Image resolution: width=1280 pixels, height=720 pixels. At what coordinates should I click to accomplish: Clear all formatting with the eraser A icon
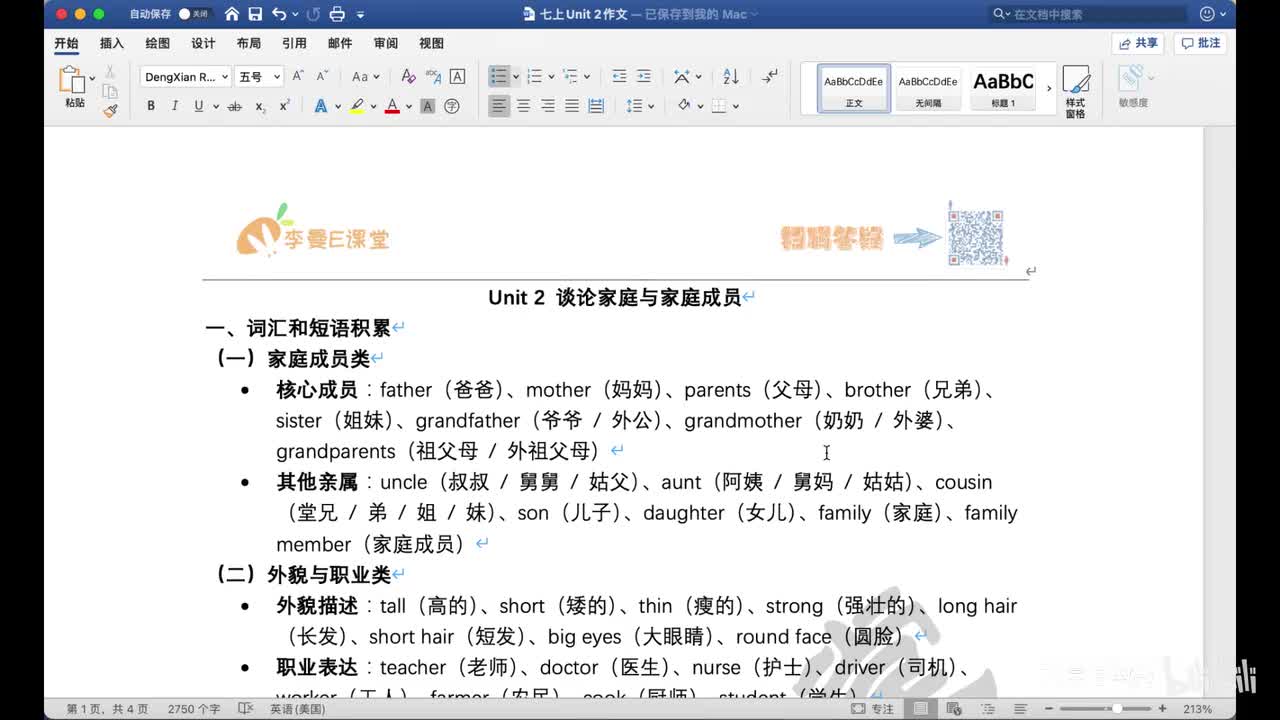(x=408, y=76)
